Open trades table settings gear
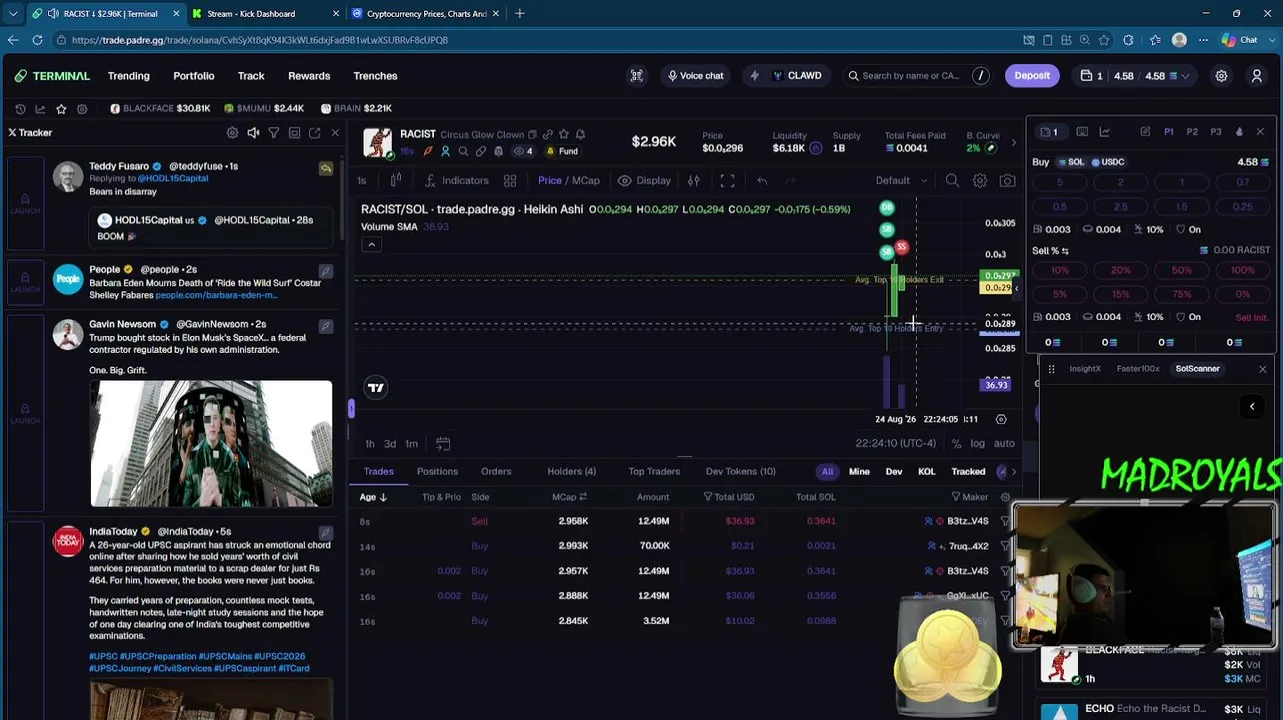Viewport: 1283px width, 720px height. (1005, 497)
